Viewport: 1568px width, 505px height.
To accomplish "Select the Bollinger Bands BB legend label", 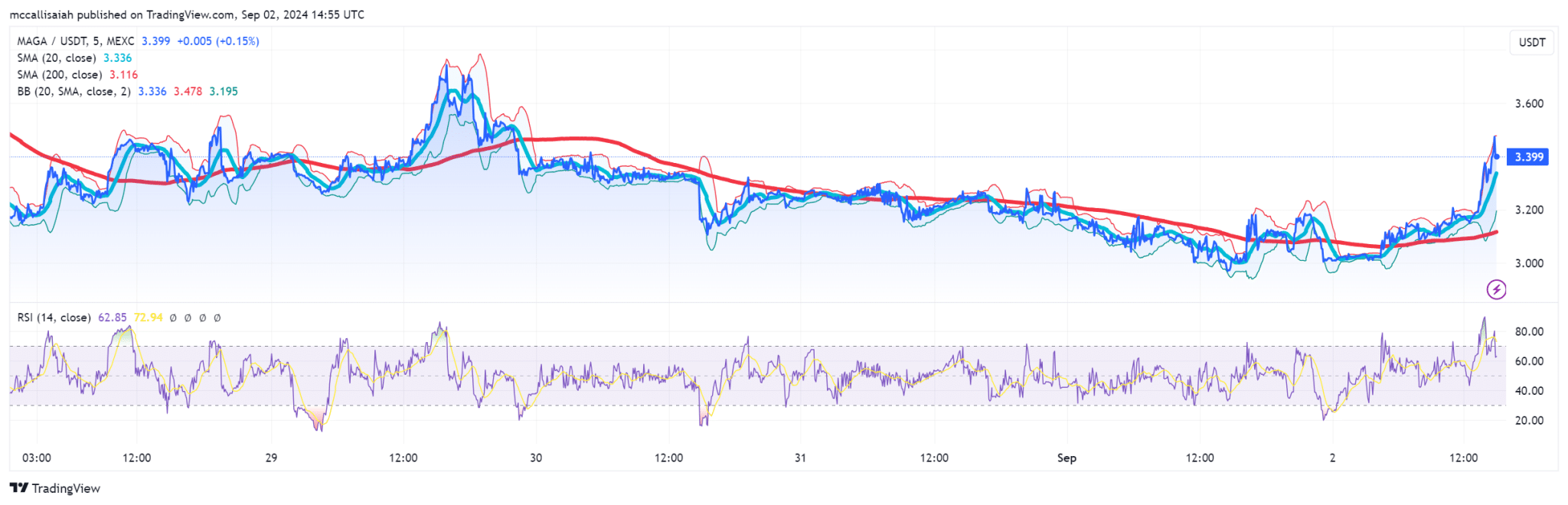I will 73,92.
